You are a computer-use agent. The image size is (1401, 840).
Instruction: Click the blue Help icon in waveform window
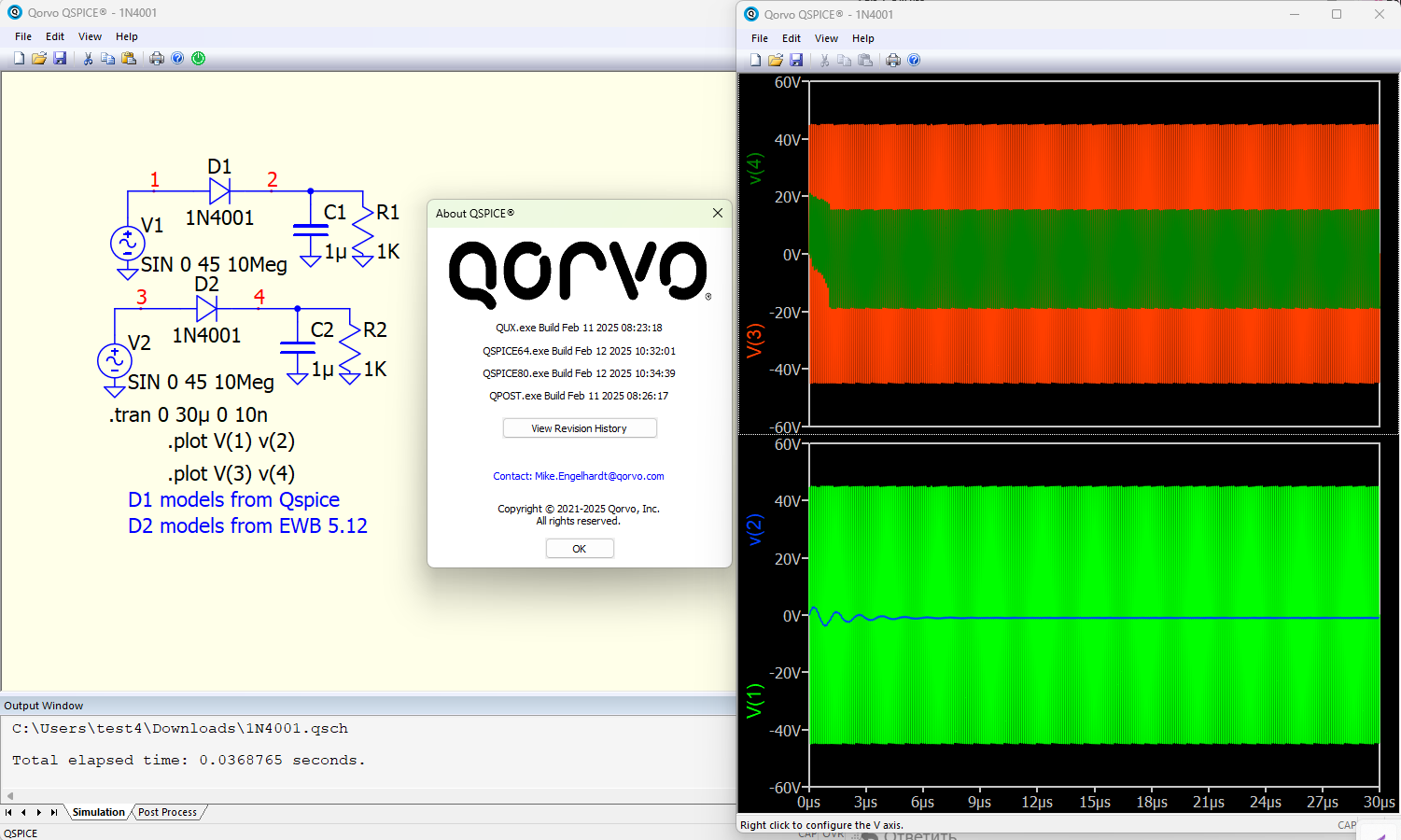click(x=914, y=60)
